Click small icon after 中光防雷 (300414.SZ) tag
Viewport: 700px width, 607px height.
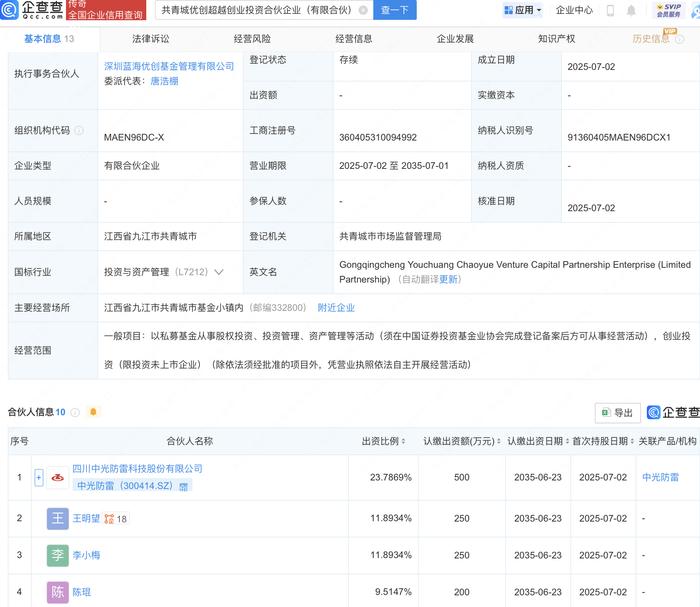183,486
